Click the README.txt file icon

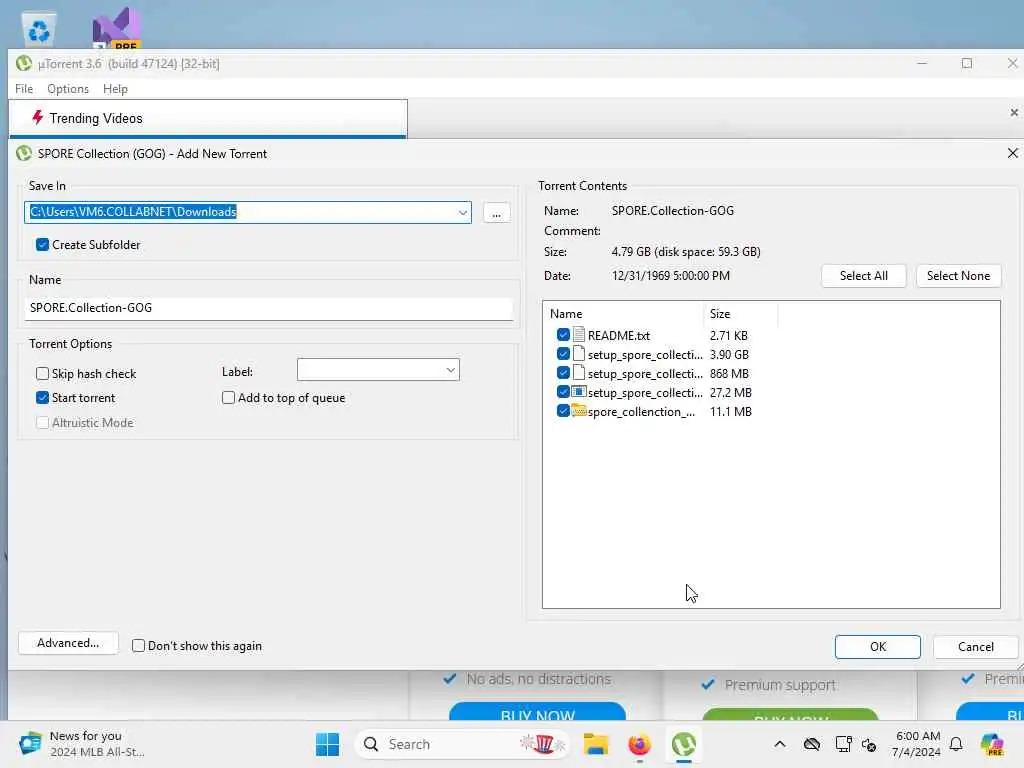coord(579,335)
